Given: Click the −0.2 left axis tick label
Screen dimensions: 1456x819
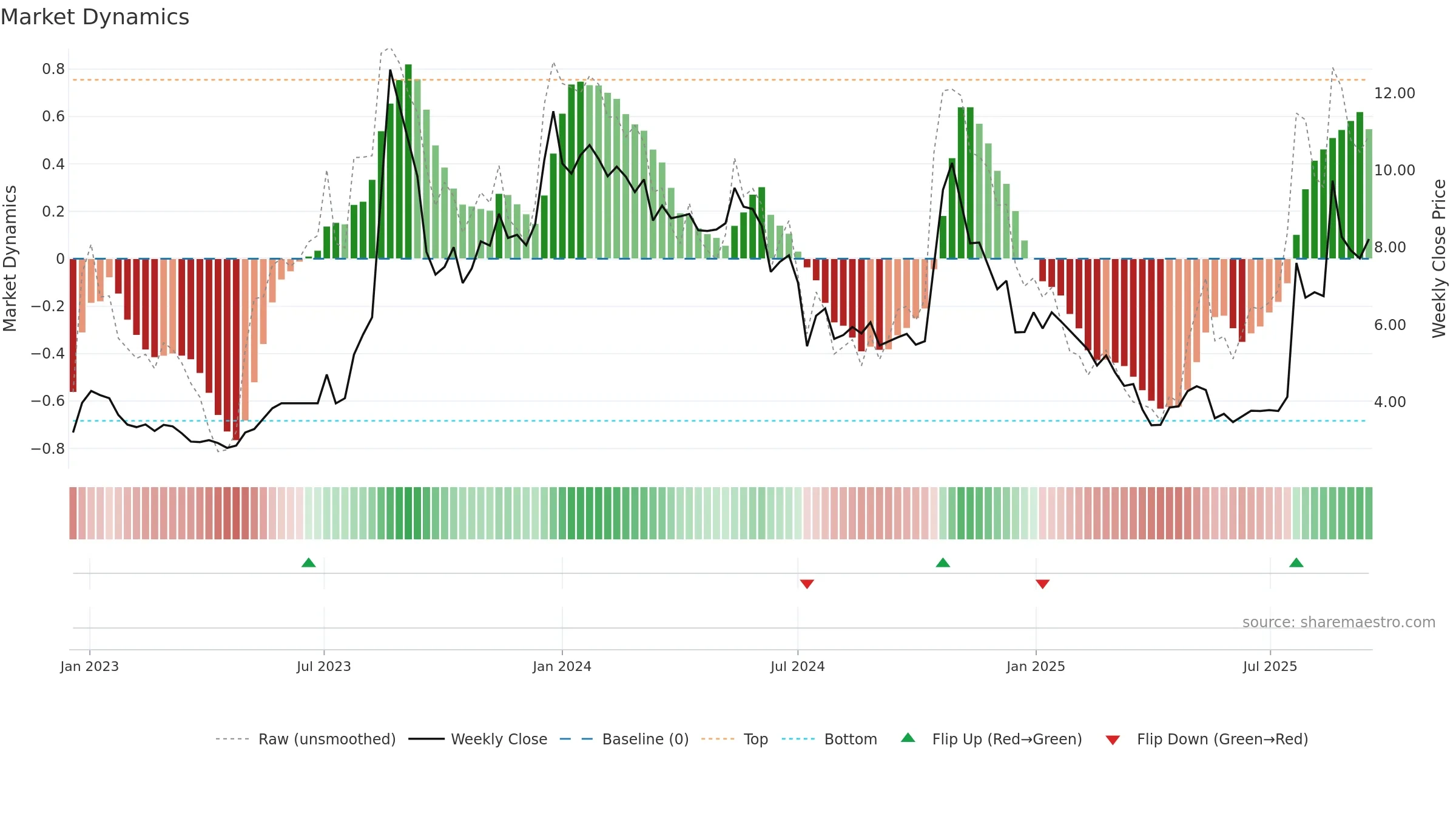Looking at the screenshot, I should click(x=48, y=306).
